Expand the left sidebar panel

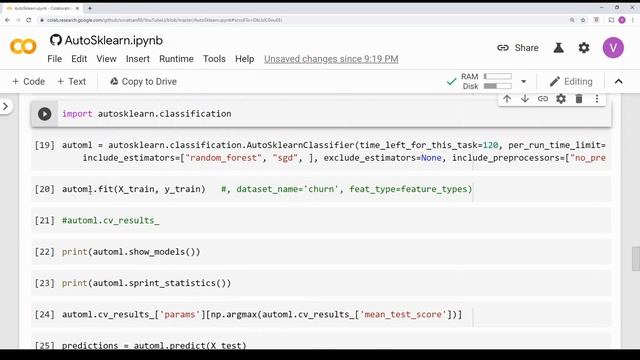[6, 107]
